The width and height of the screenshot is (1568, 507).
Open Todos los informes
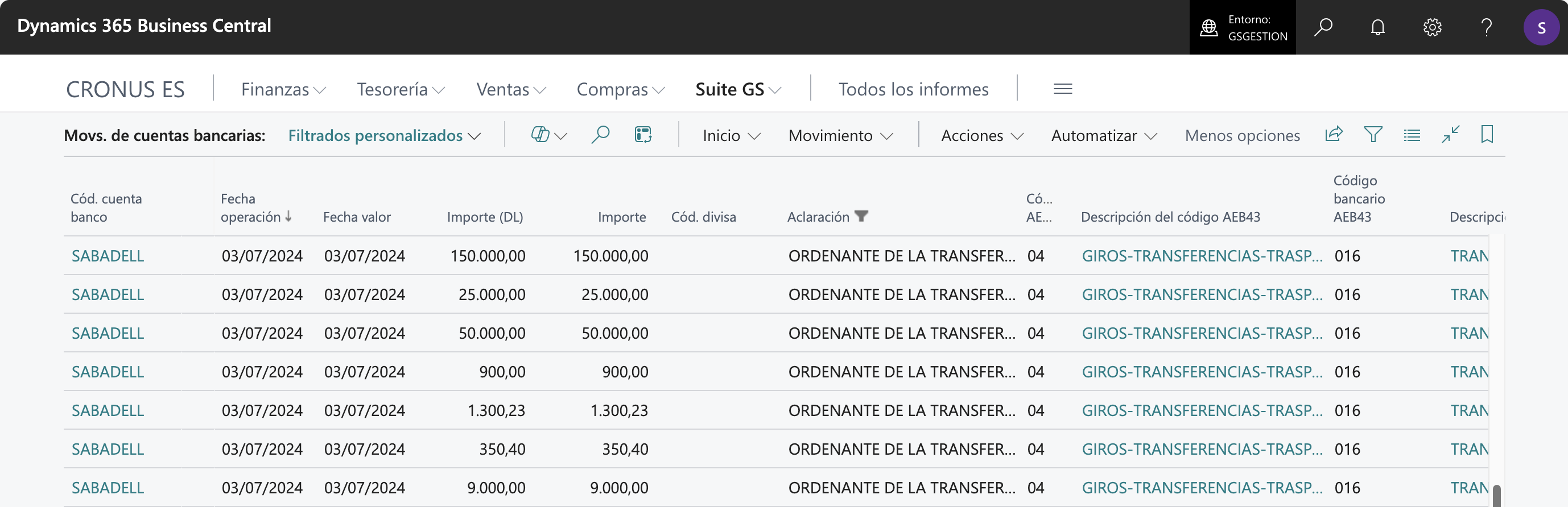[x=913, y=89]
